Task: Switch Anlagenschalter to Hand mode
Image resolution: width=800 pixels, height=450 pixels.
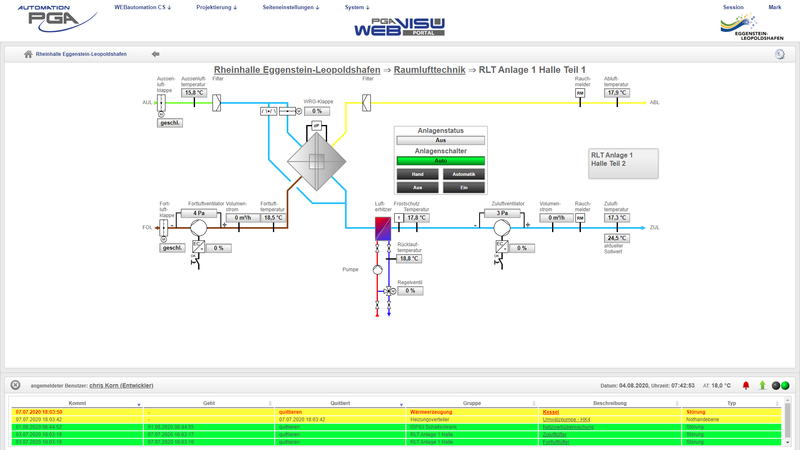Action: point(417,174)
